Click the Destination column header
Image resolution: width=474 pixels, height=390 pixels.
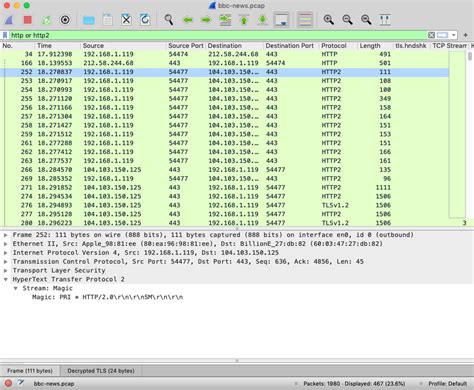pyautogui.click(x=235, y=46)
